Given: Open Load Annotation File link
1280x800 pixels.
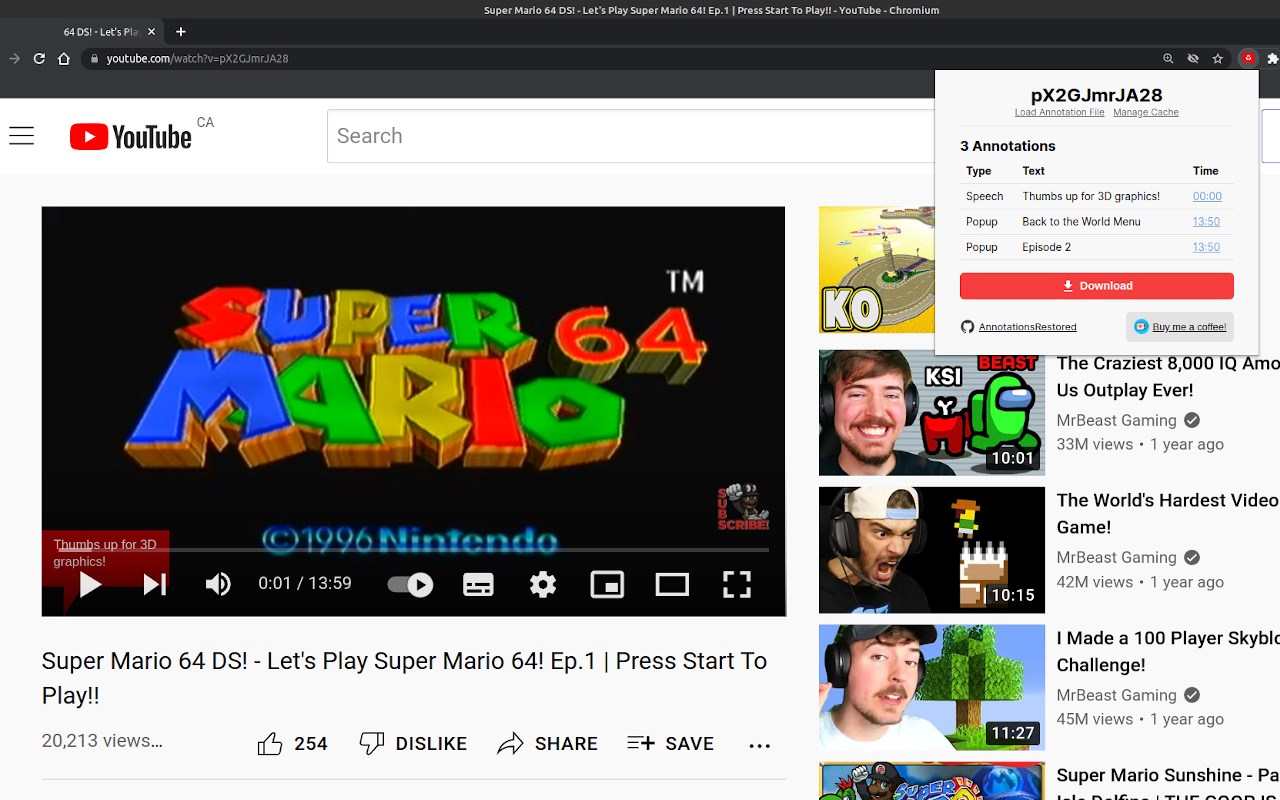Looking at the screenshot, I should (x=1059, y=112).
